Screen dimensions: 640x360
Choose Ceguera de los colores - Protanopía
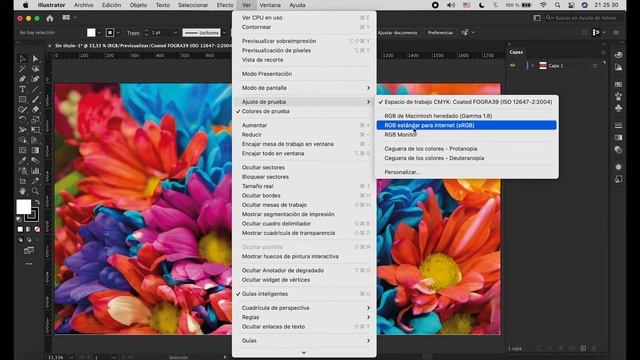[467, 149]
